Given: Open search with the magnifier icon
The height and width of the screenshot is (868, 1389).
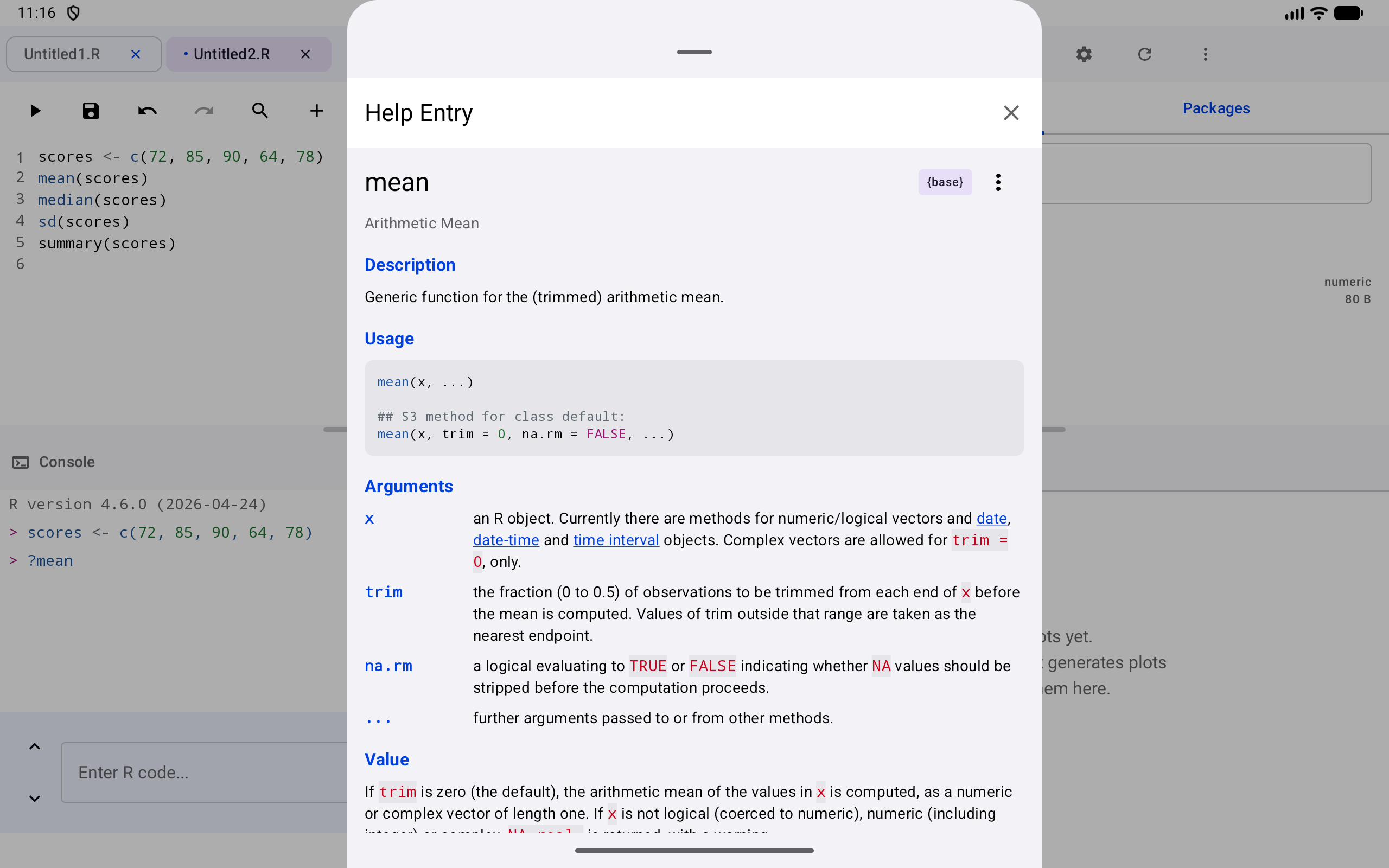Looking at the screenshot, I should coord(260,110).
